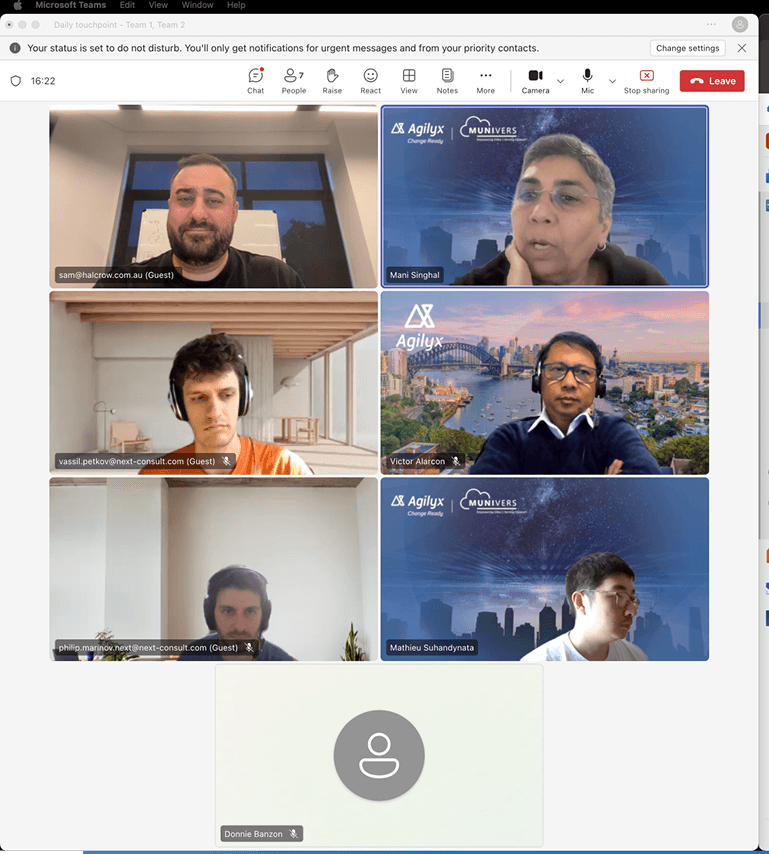769x854 pixels.
Task: Open the React emoji picker
Action: (370, 81)
